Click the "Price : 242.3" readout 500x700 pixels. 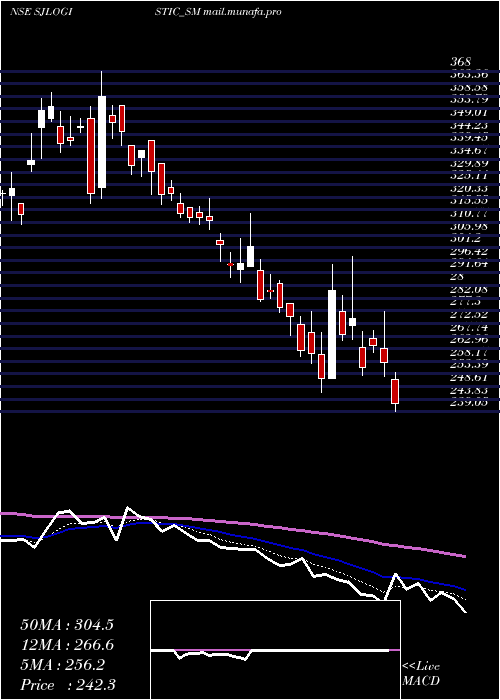point(68,684)
